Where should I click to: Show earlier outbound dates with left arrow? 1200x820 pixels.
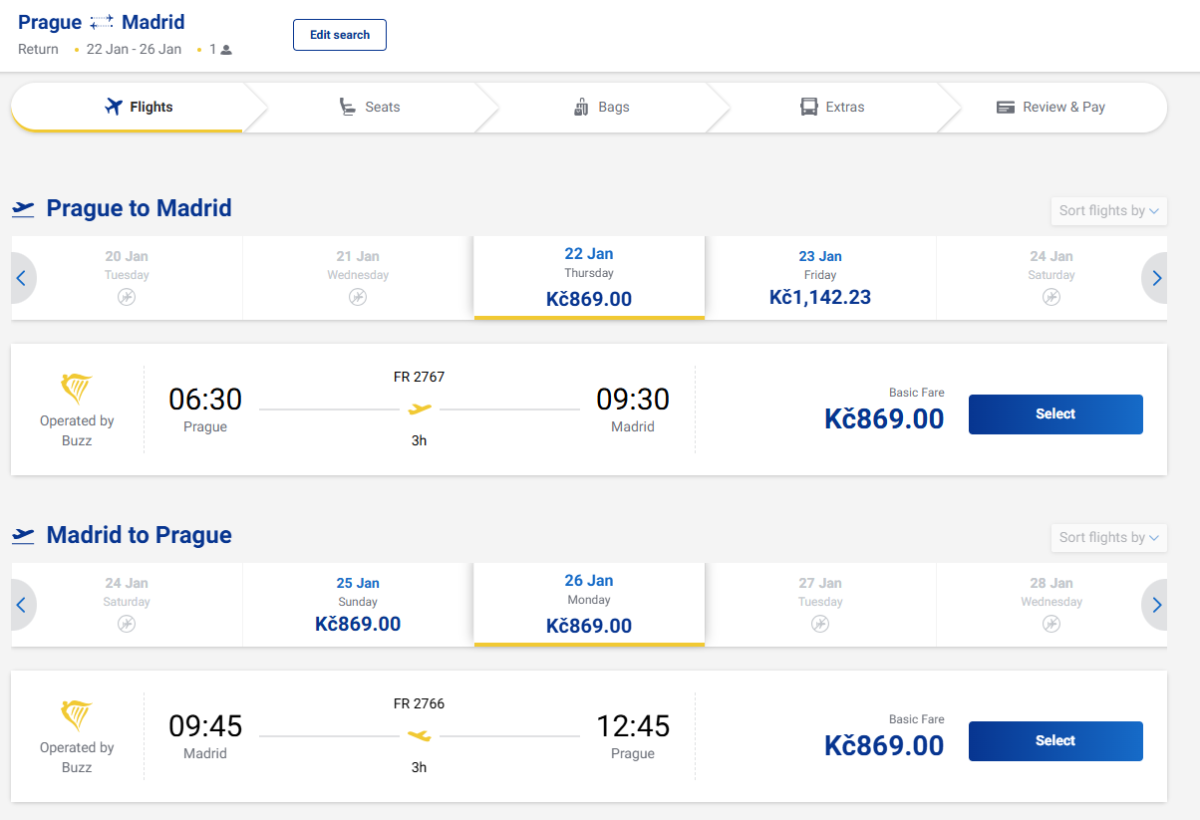coord(21,278)
